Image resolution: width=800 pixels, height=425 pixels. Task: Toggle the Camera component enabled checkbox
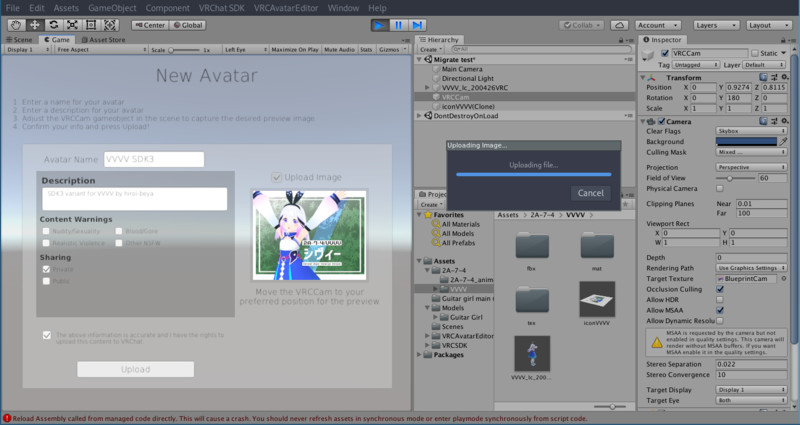pos(662,121)
